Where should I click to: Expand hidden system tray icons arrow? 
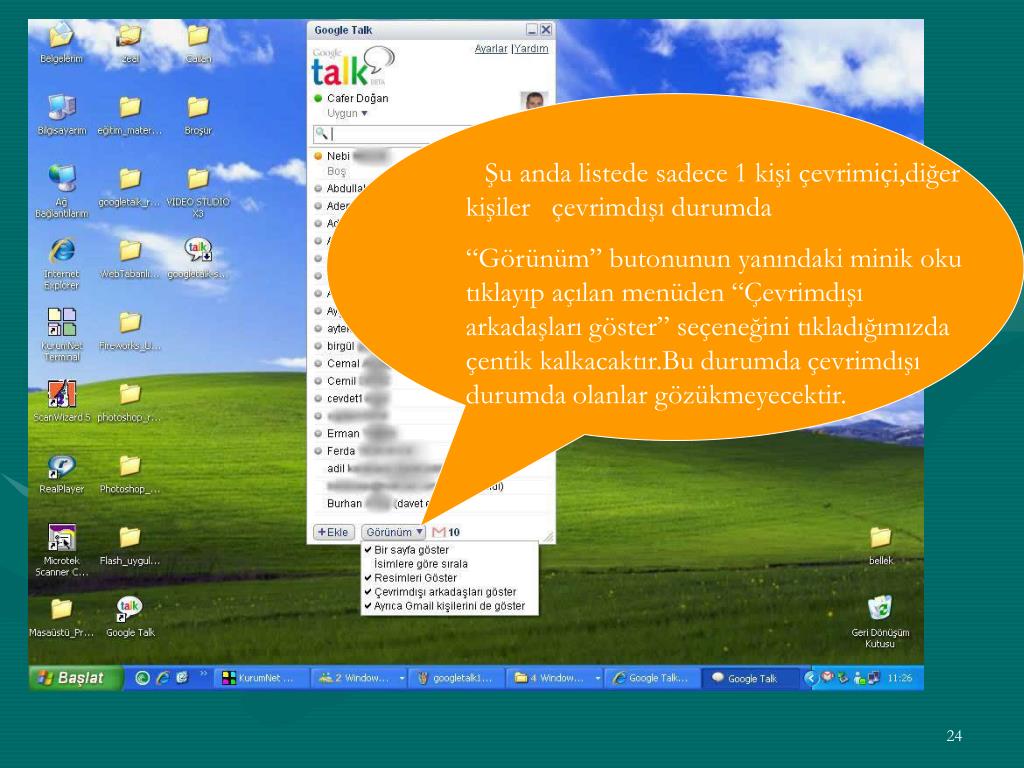coord(810,678)
